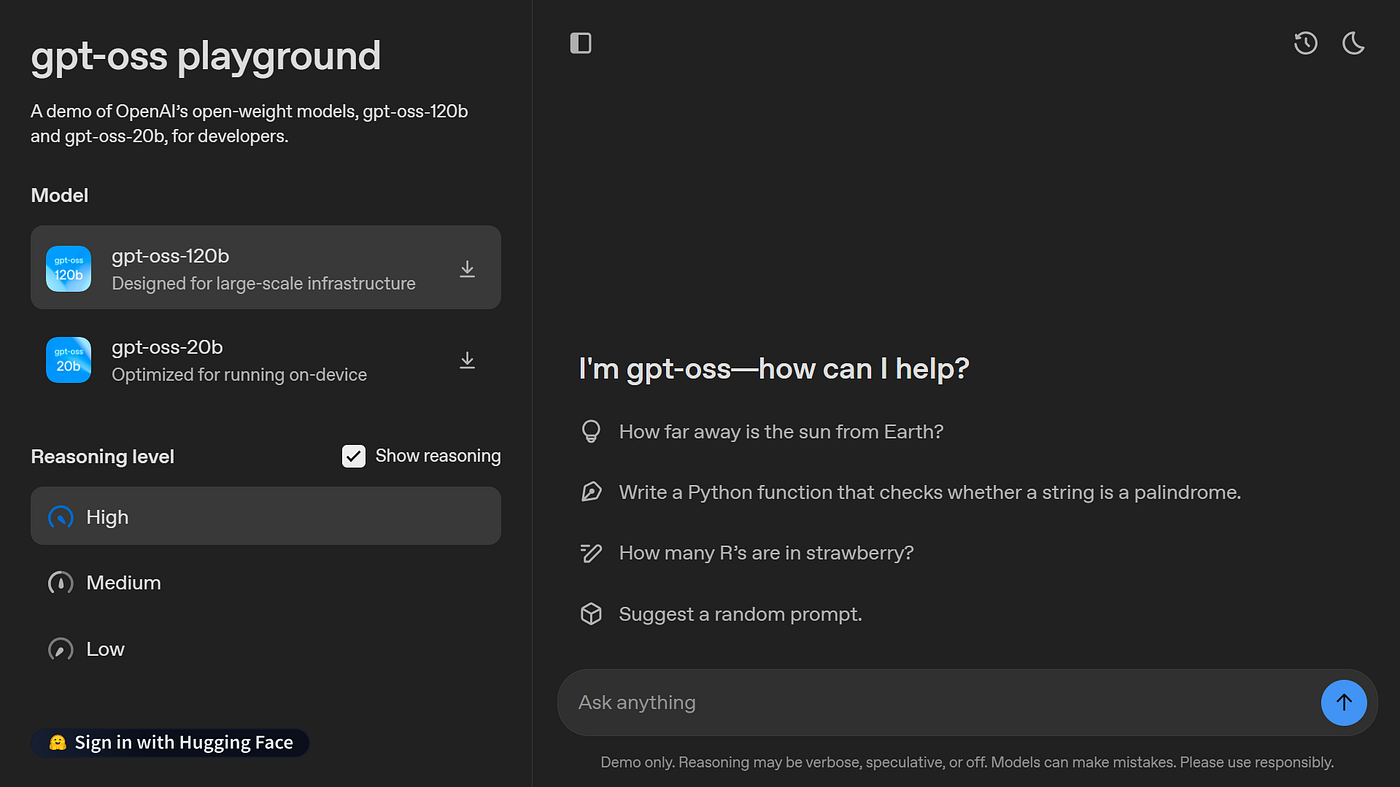This screenshot has width=1400, height=787.
Task: Switch to the gpt-oss-20b model
Action: pyautogui.click(x=240, y=360)
